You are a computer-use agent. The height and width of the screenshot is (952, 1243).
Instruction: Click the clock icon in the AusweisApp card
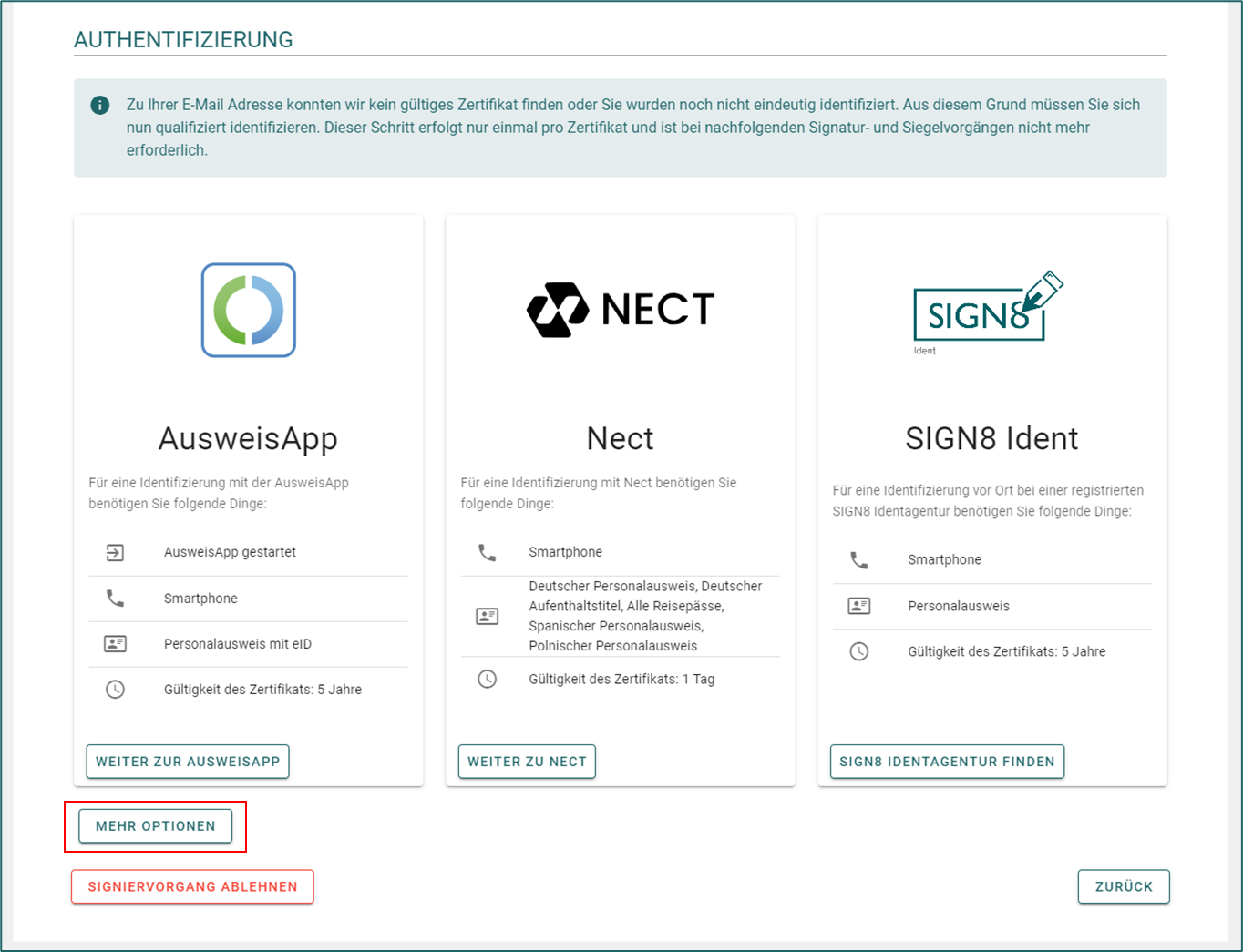point(115,690)
